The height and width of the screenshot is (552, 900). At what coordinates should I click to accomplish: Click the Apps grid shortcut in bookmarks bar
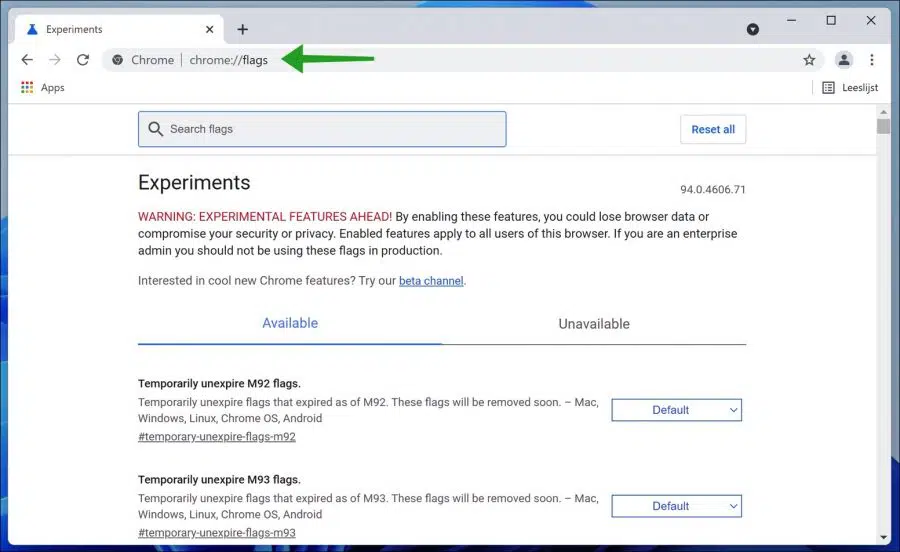[42, 87]
